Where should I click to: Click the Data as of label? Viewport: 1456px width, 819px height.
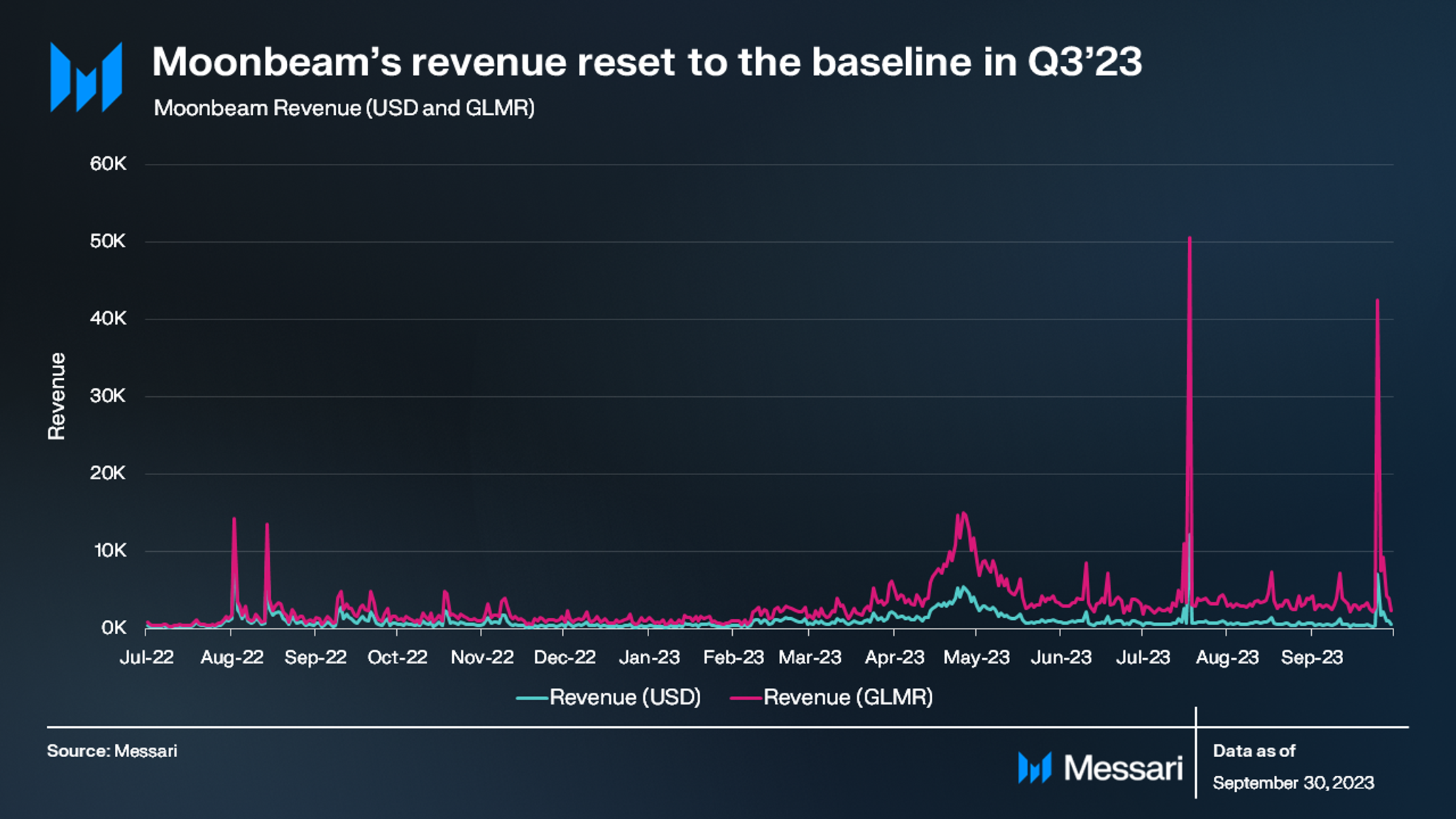[1254, 751]
